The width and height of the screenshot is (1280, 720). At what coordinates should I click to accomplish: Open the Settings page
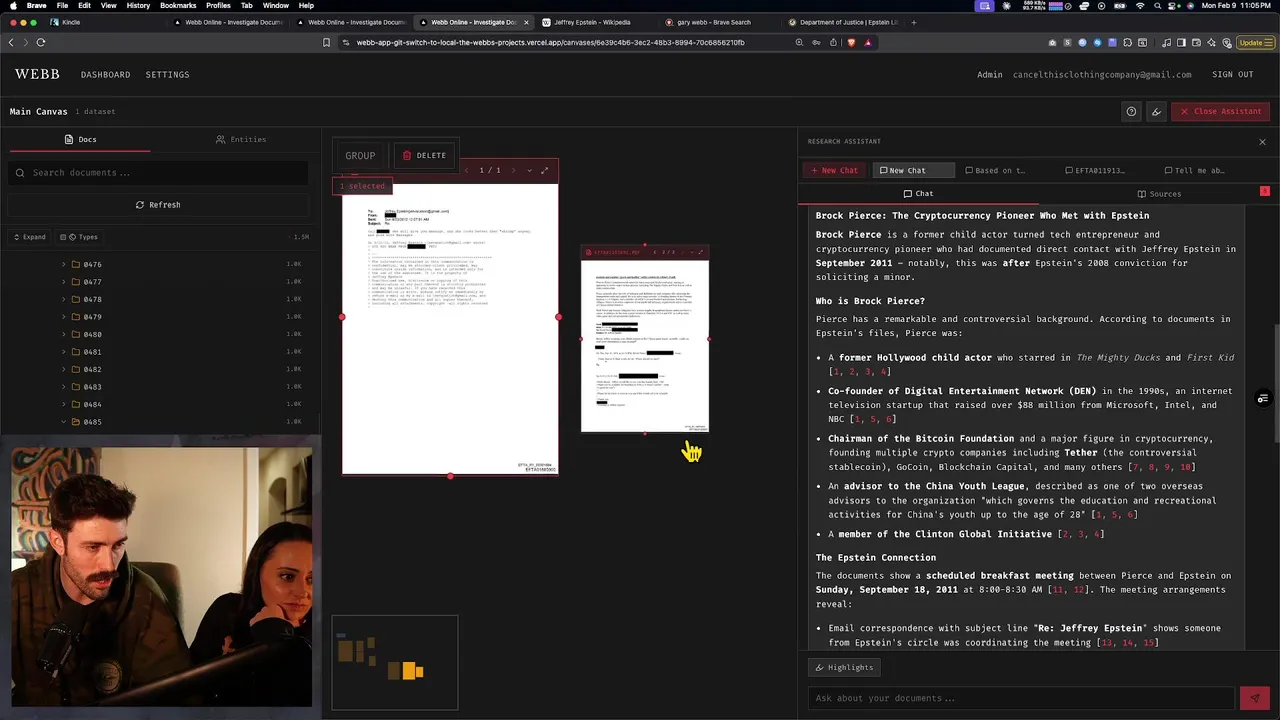pos(167,74)
